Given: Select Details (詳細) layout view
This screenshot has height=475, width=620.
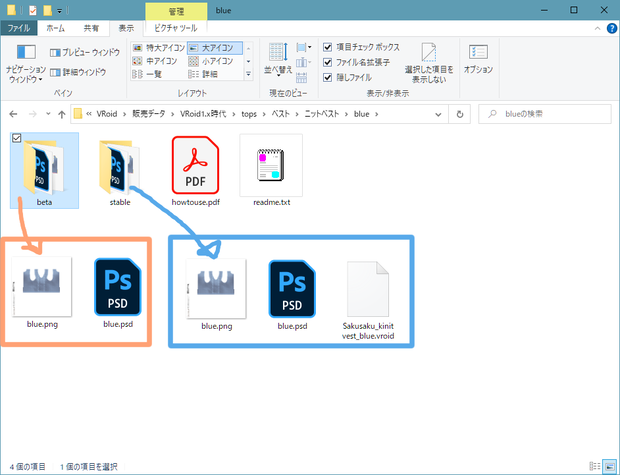Looking at the screenshot, I should coord(203,74).
